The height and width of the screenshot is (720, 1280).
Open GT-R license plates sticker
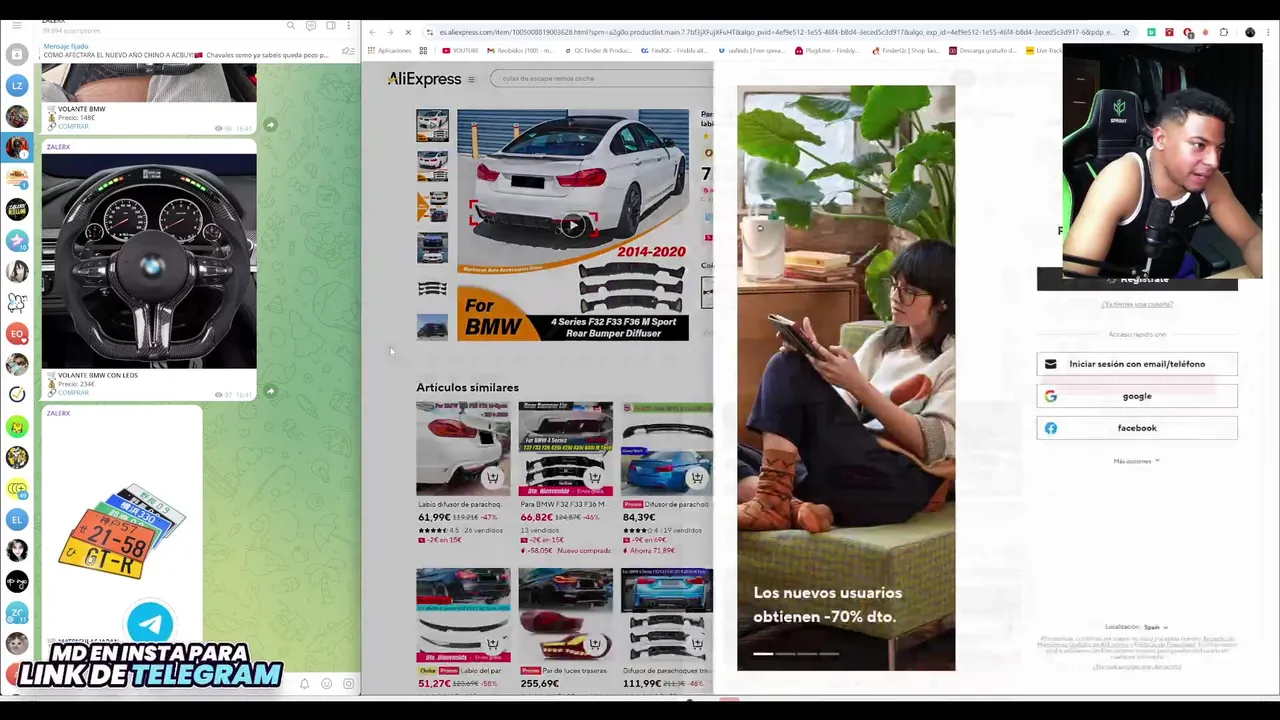pyautogui.click(x=122, y=532)
